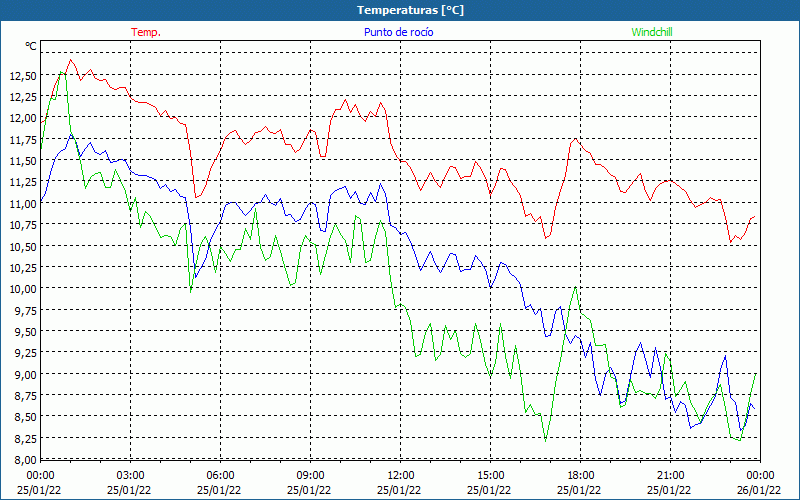Click the 21:00 time axis label
Screen dimensions: 800x500
[x=670, y=476]
